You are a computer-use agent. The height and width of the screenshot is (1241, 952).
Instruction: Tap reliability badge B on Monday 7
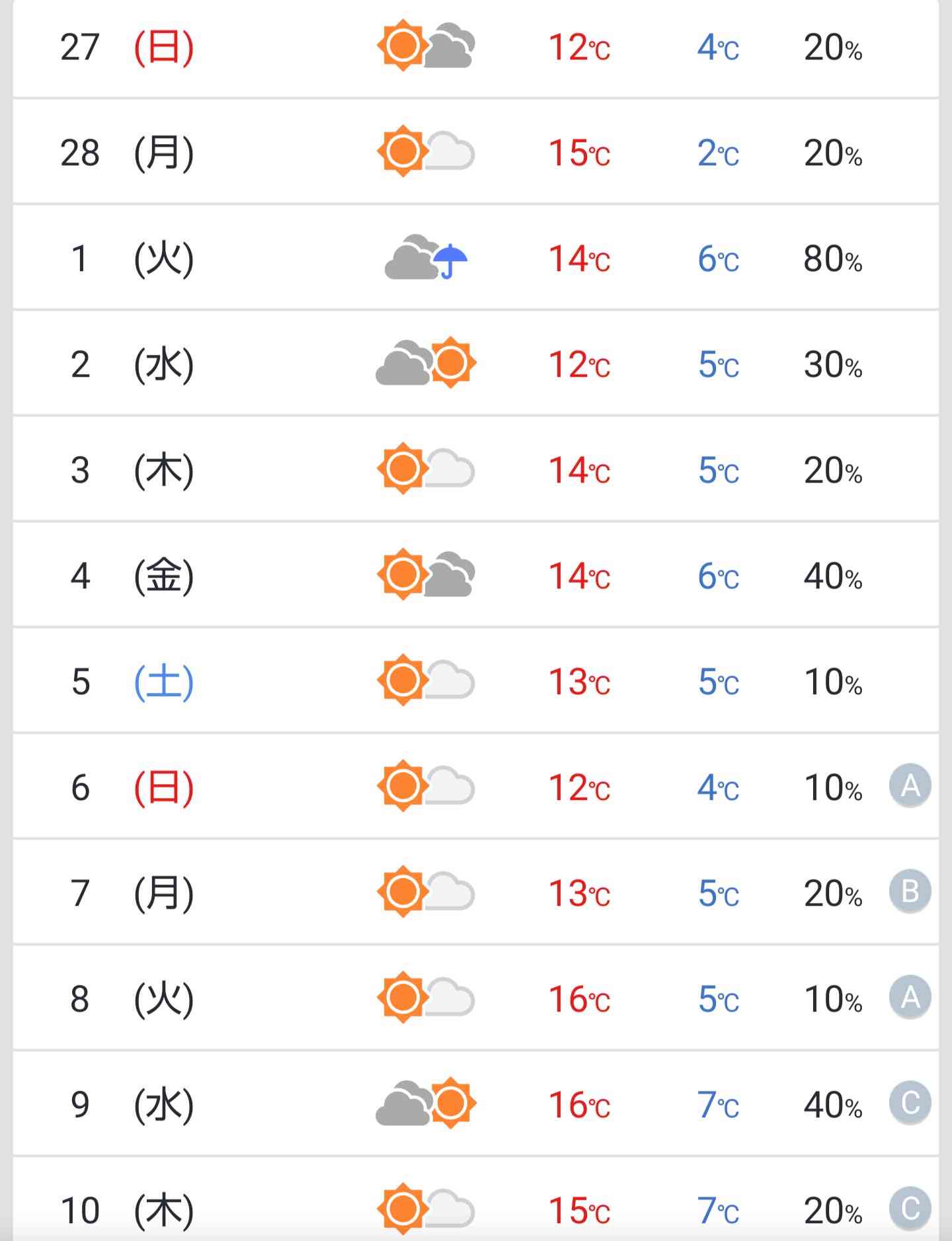tap(910, 891)
